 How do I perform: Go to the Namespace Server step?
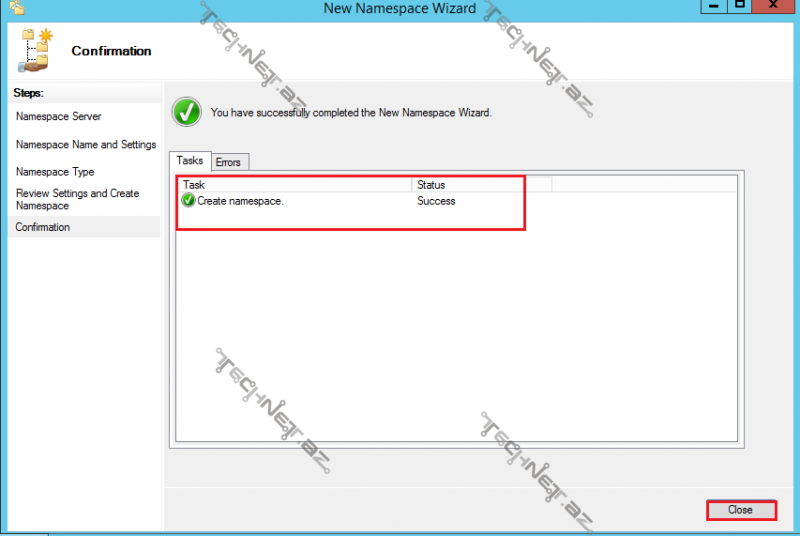(x=58, y=117)
